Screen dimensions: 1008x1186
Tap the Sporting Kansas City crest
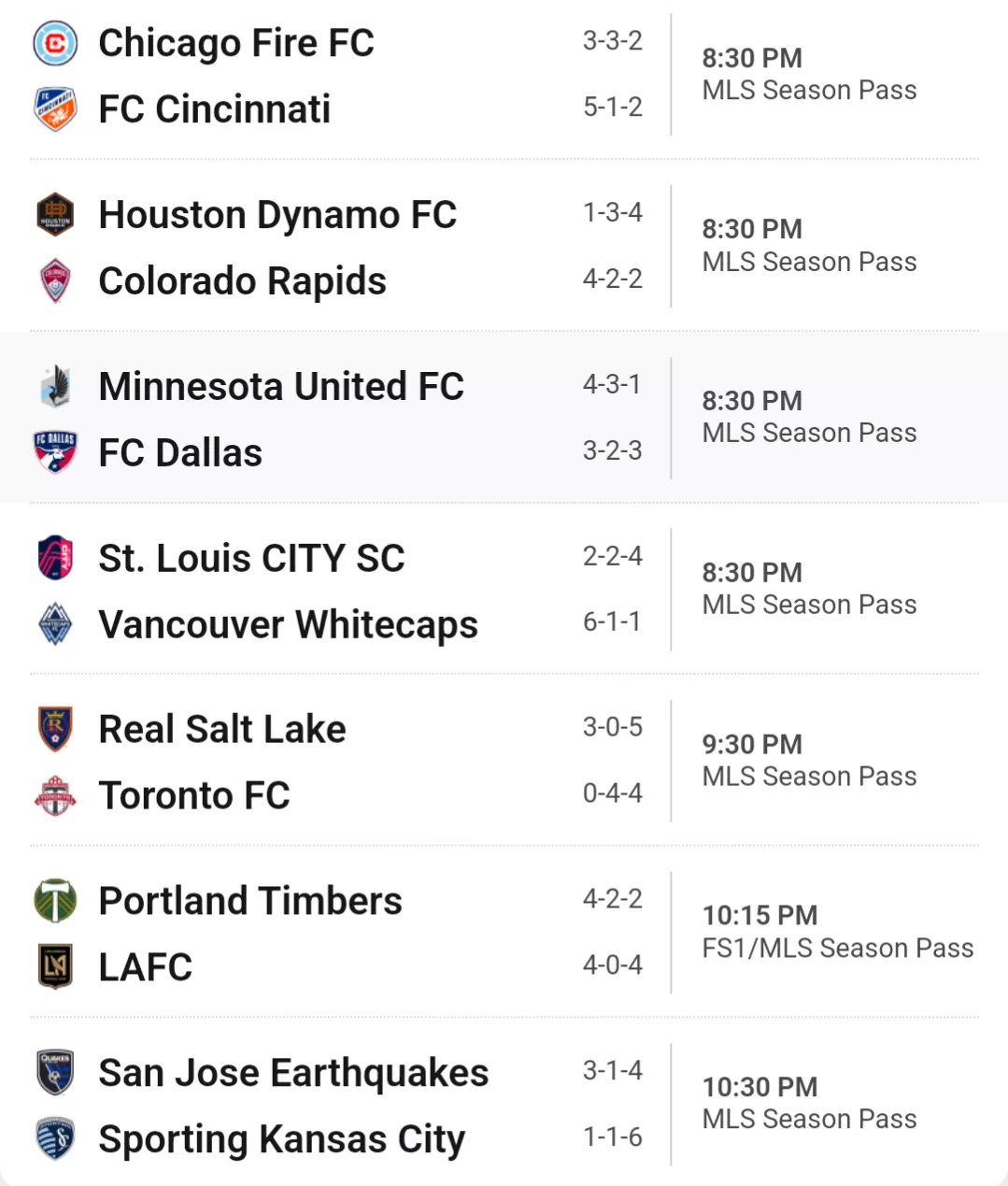click(x=55, y=1138)
